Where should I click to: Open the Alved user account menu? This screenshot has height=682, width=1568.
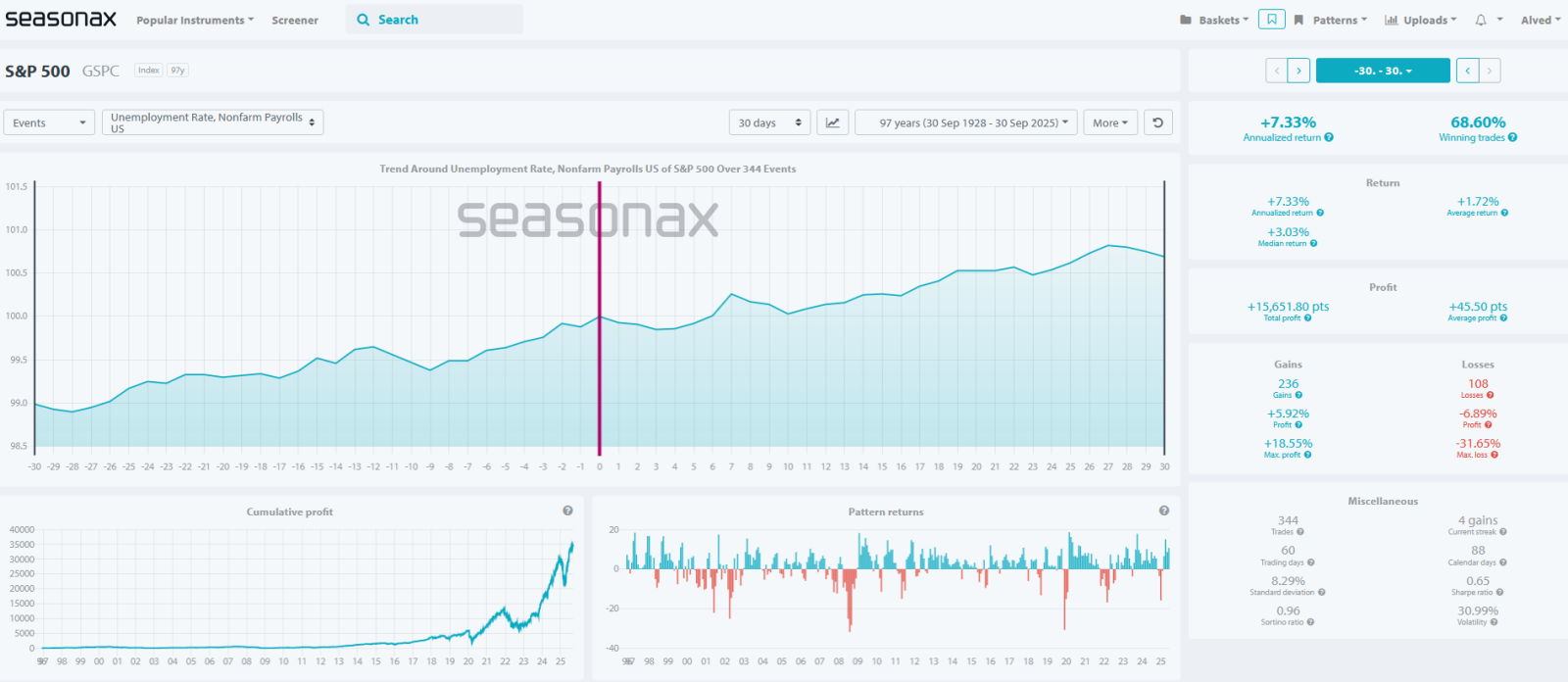1540,21
